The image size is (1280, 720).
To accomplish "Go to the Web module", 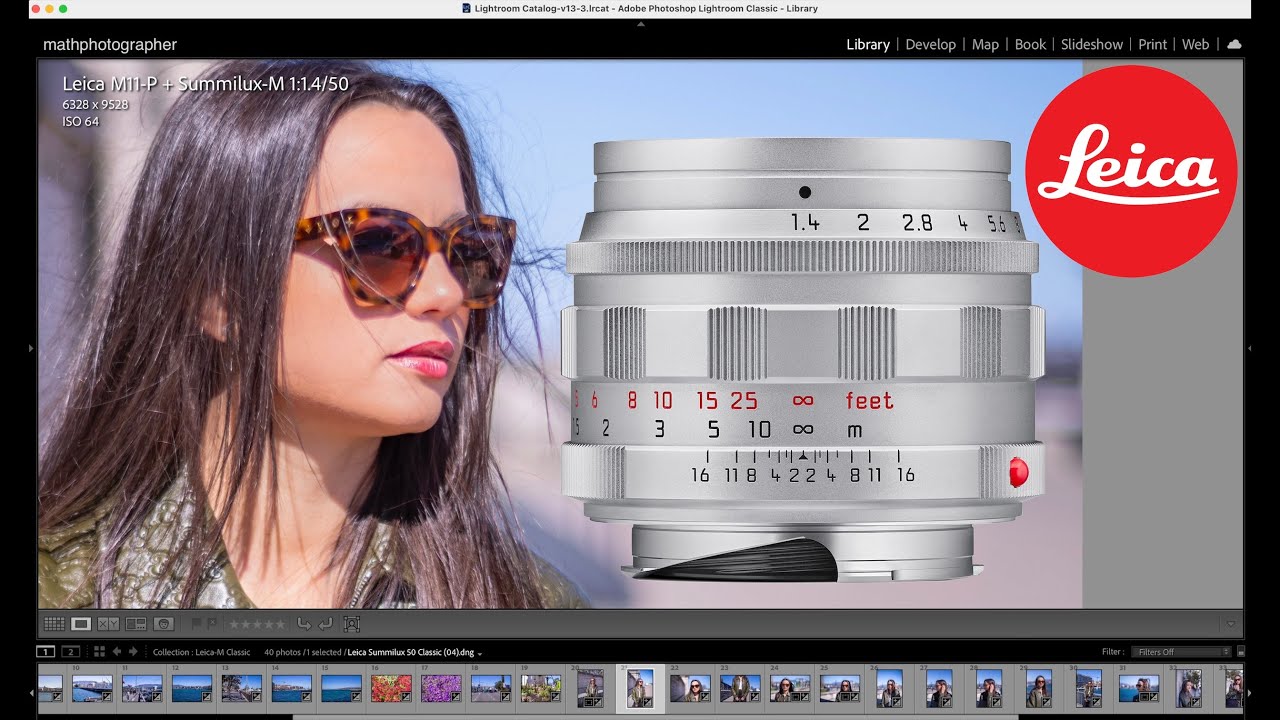I will tap(1195, 44).
